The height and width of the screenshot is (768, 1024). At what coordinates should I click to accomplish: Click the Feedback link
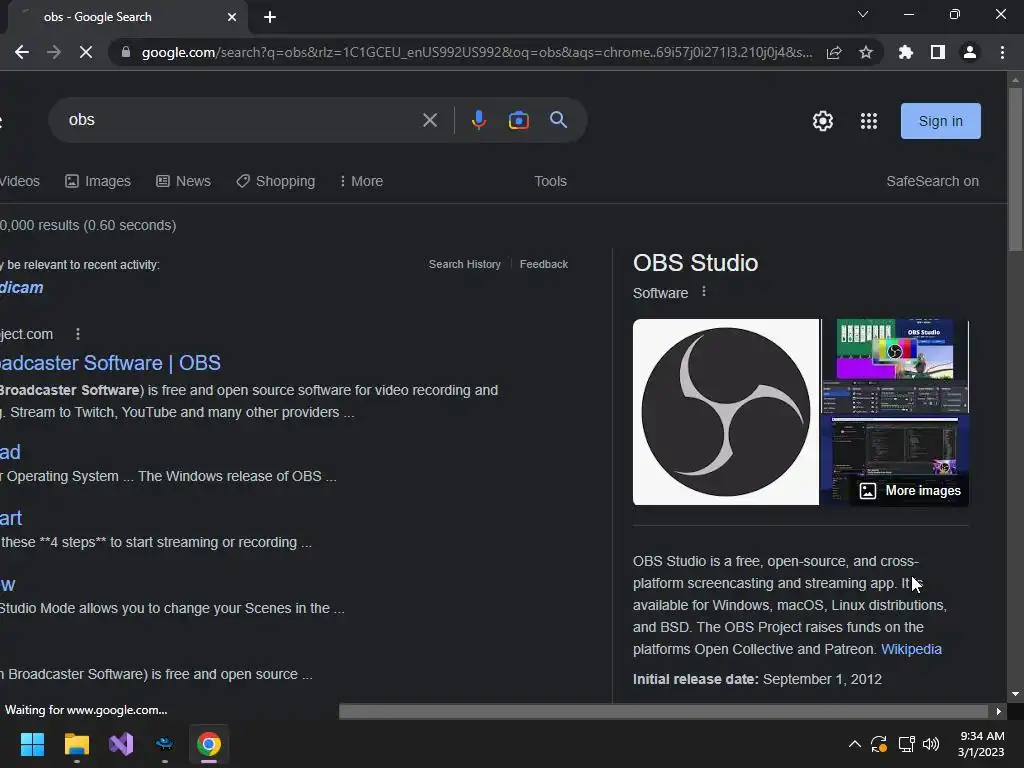544,264
